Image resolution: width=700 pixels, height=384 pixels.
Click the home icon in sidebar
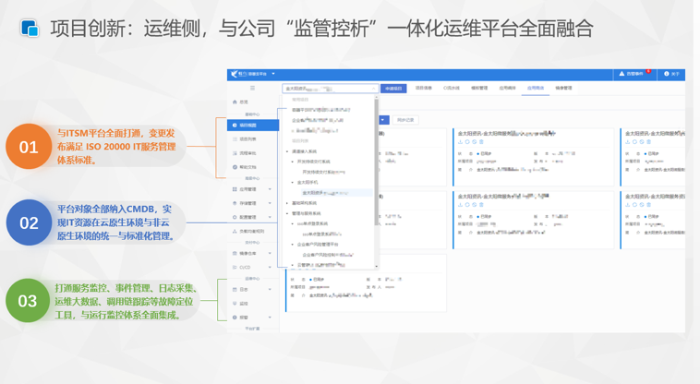coord(235,102)
